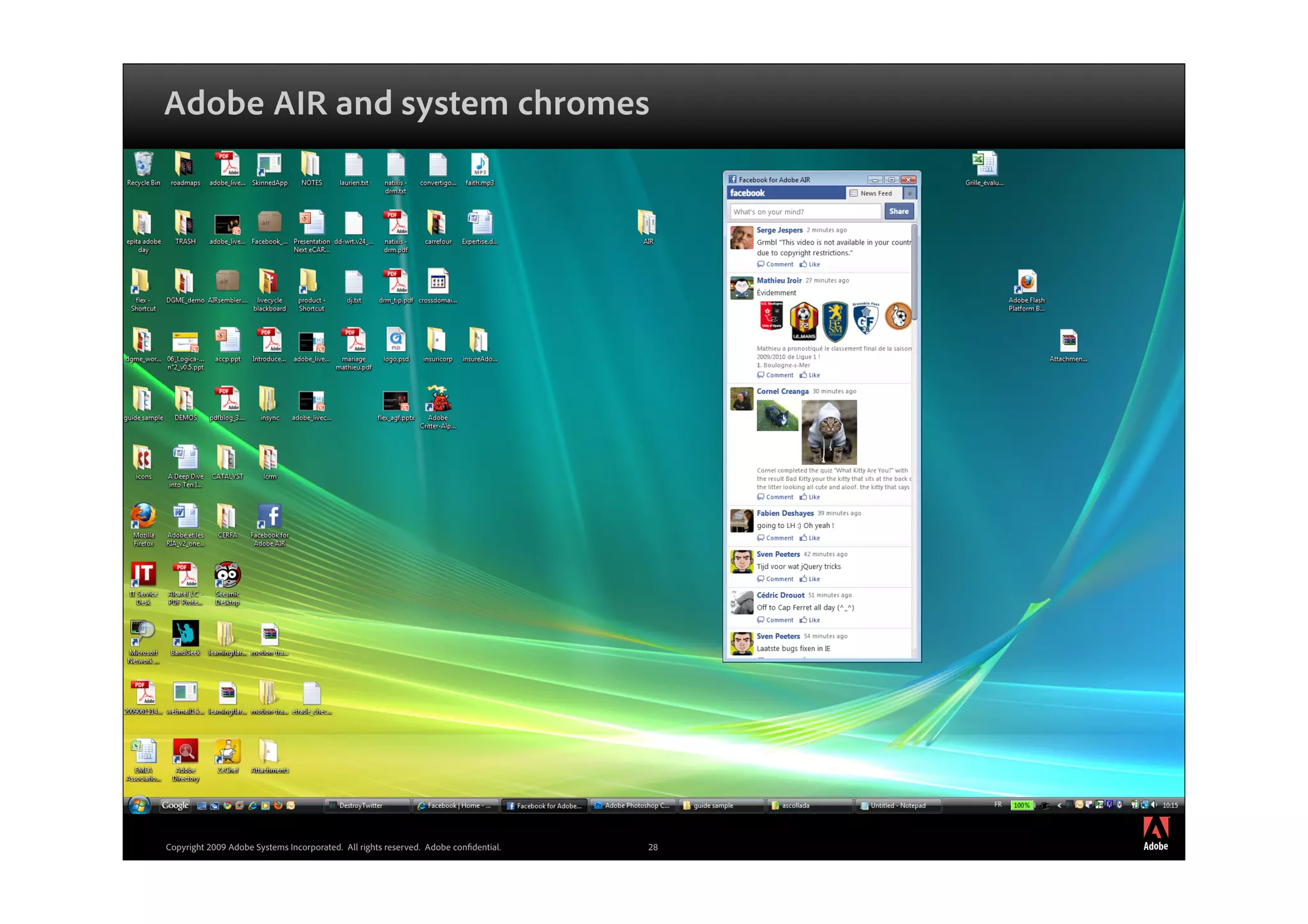Open the AIR folder on desktop

point(648,227)
